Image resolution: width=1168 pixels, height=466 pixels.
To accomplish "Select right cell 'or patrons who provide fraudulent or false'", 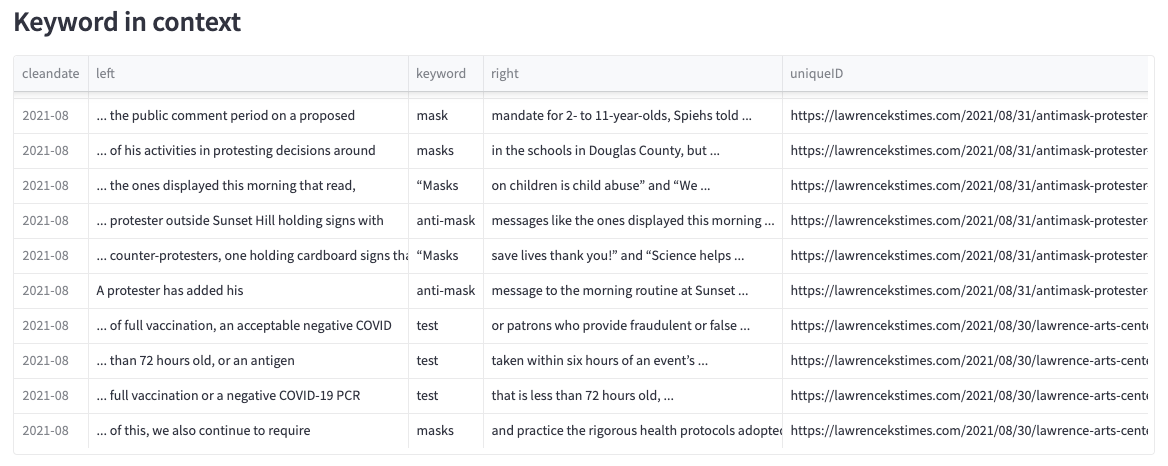I will coord(632,325).
